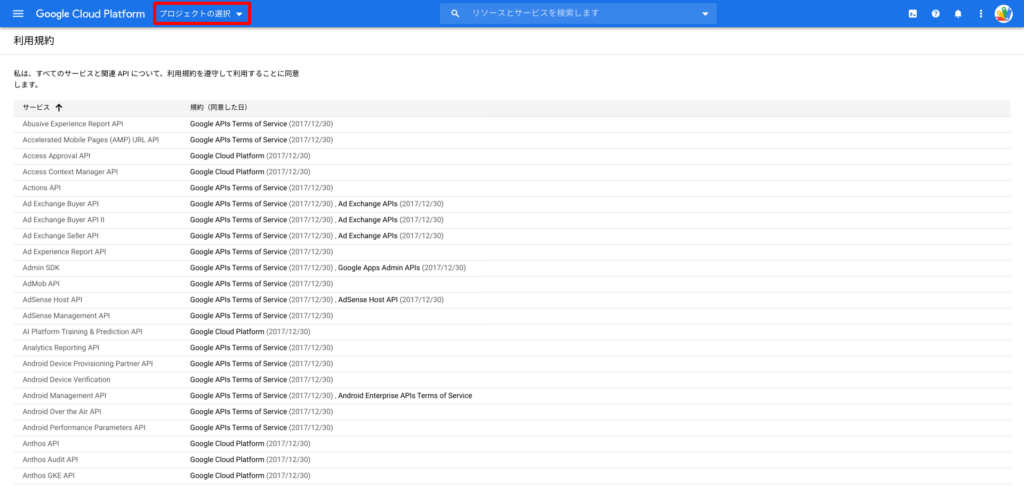This screenshot has width=1024, height=486.
Task: Select the Android Device Verification text
Action: [x=66, y=380]
